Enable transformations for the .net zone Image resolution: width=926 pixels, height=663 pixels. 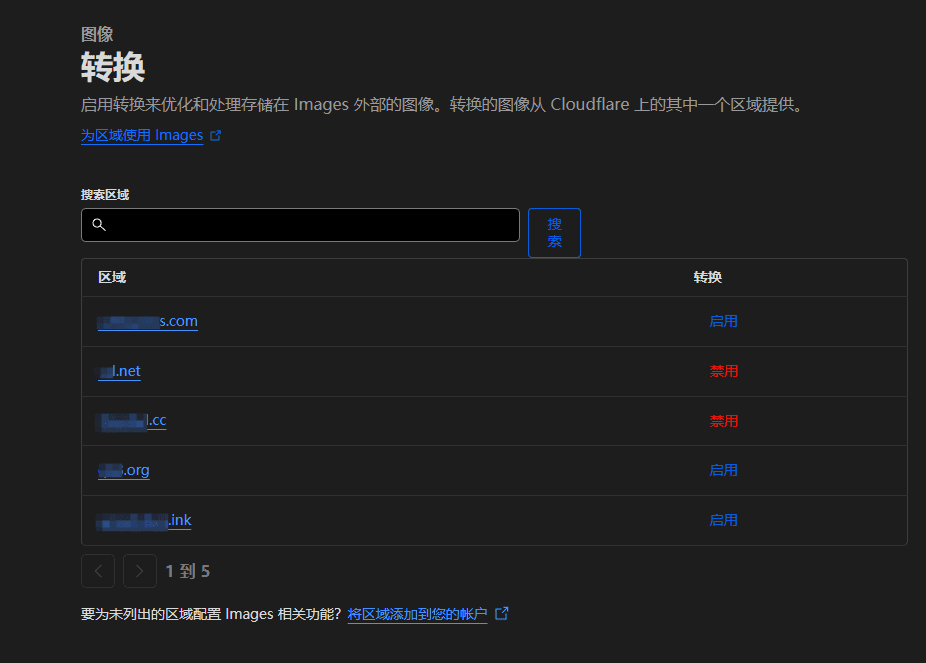click(723, 370)
